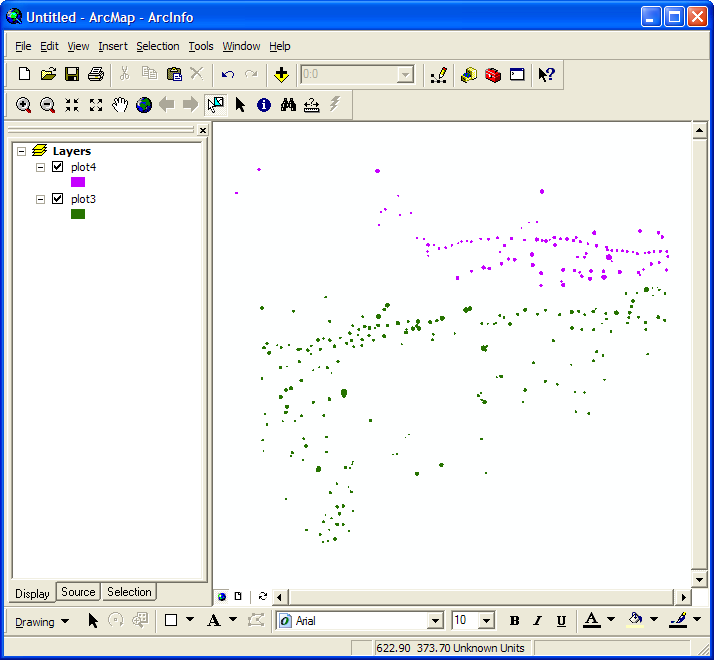Image resolution: width=714 pixels, height=660 pixels.
Task: Open the command line window icon
Action: (517, 74)
